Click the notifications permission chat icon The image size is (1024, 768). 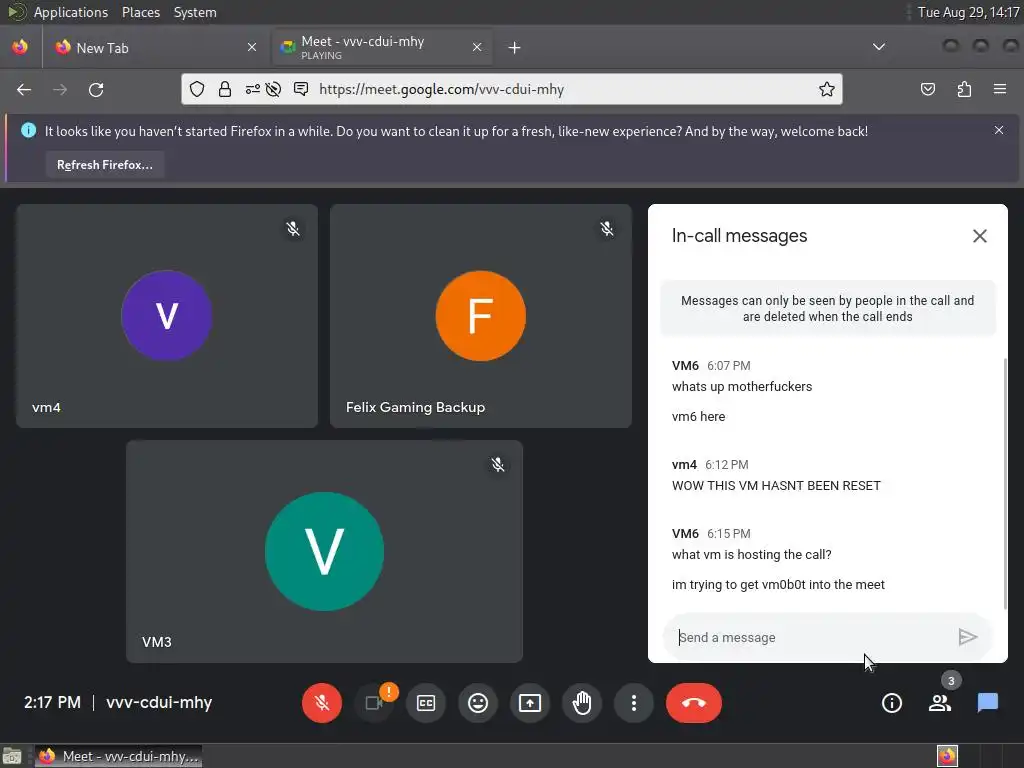coord(301,89)
